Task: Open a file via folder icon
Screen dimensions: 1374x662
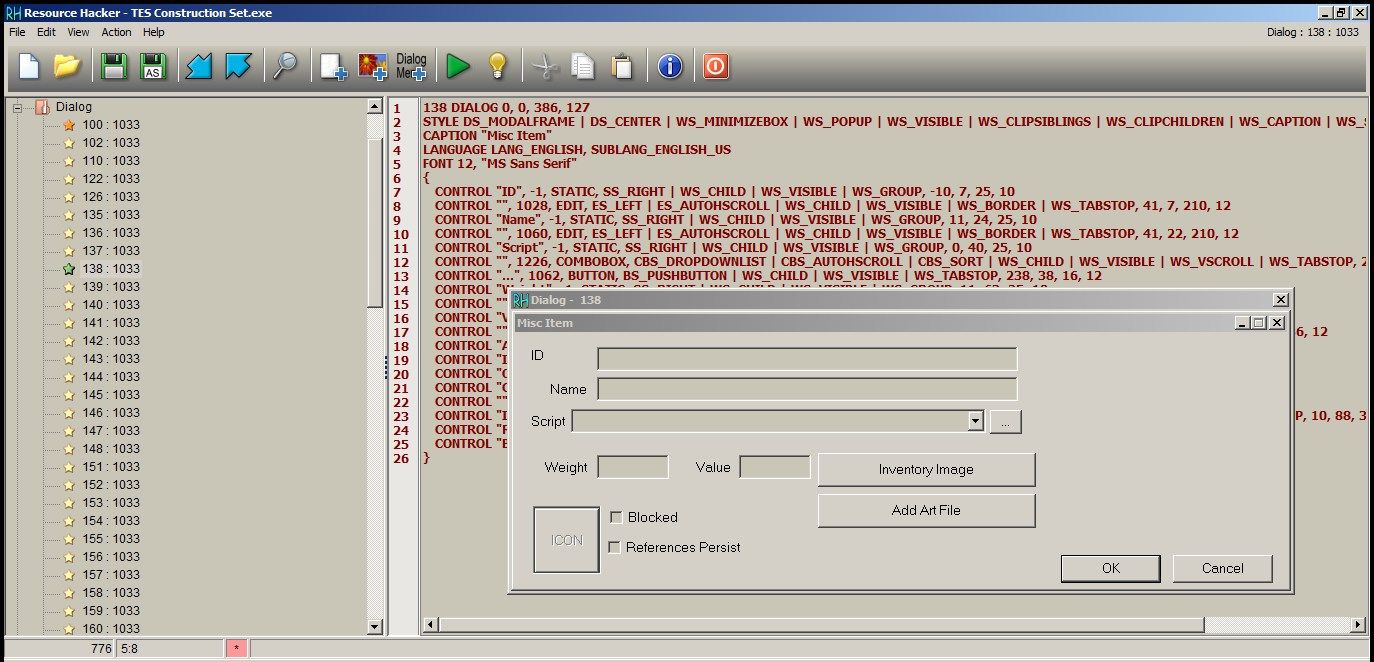Action: [67, 67]
